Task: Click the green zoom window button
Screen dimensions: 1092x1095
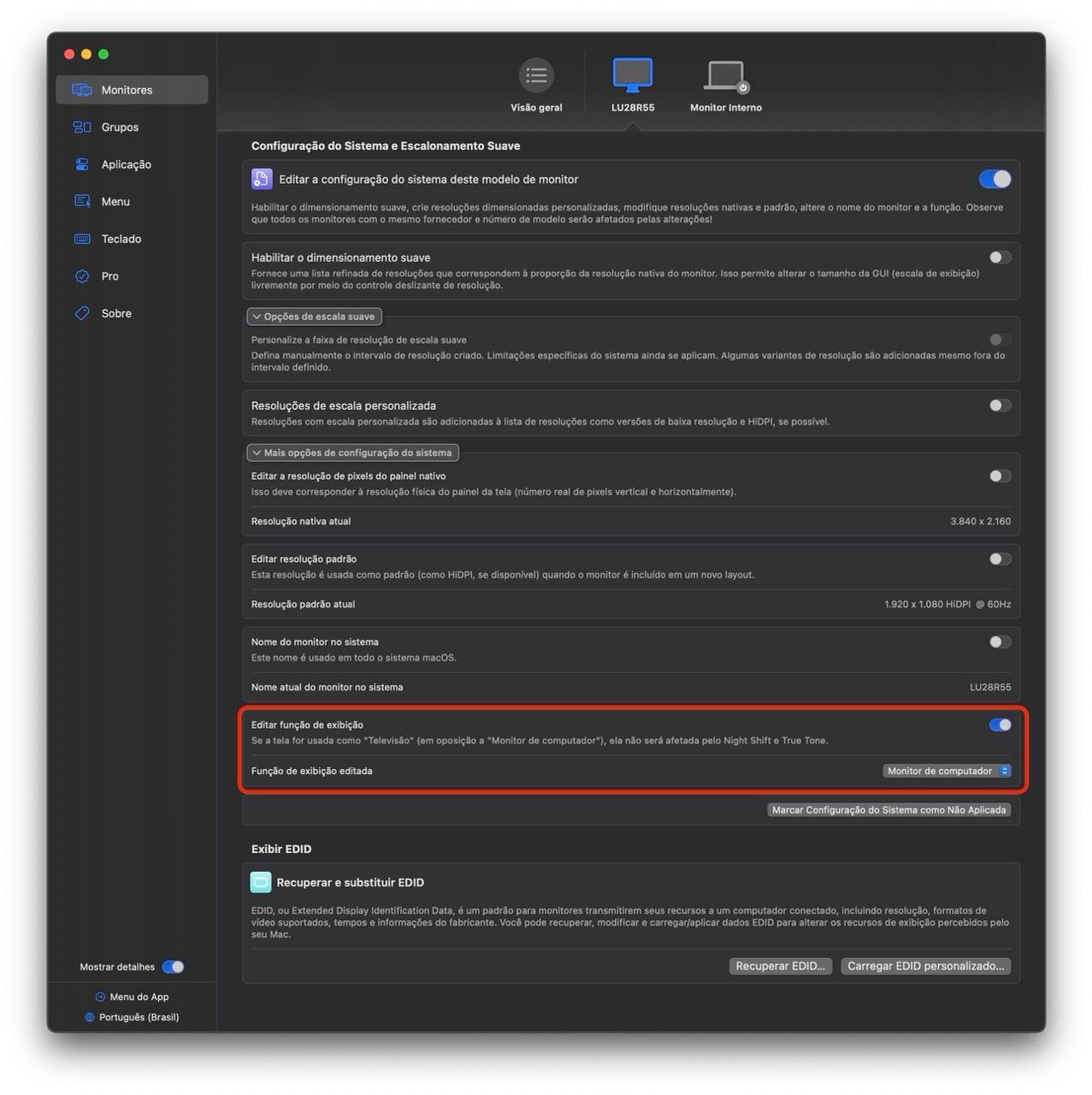Action: point(103,54)
